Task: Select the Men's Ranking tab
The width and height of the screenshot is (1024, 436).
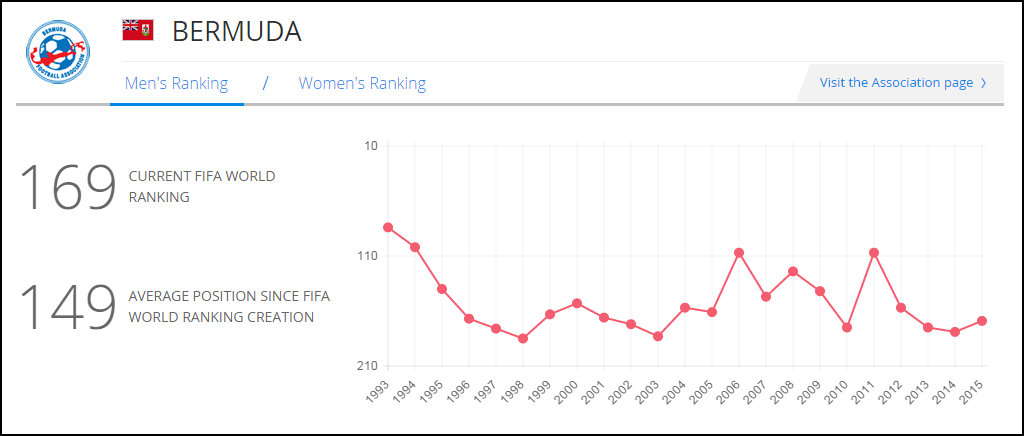Action: (176, 83)
